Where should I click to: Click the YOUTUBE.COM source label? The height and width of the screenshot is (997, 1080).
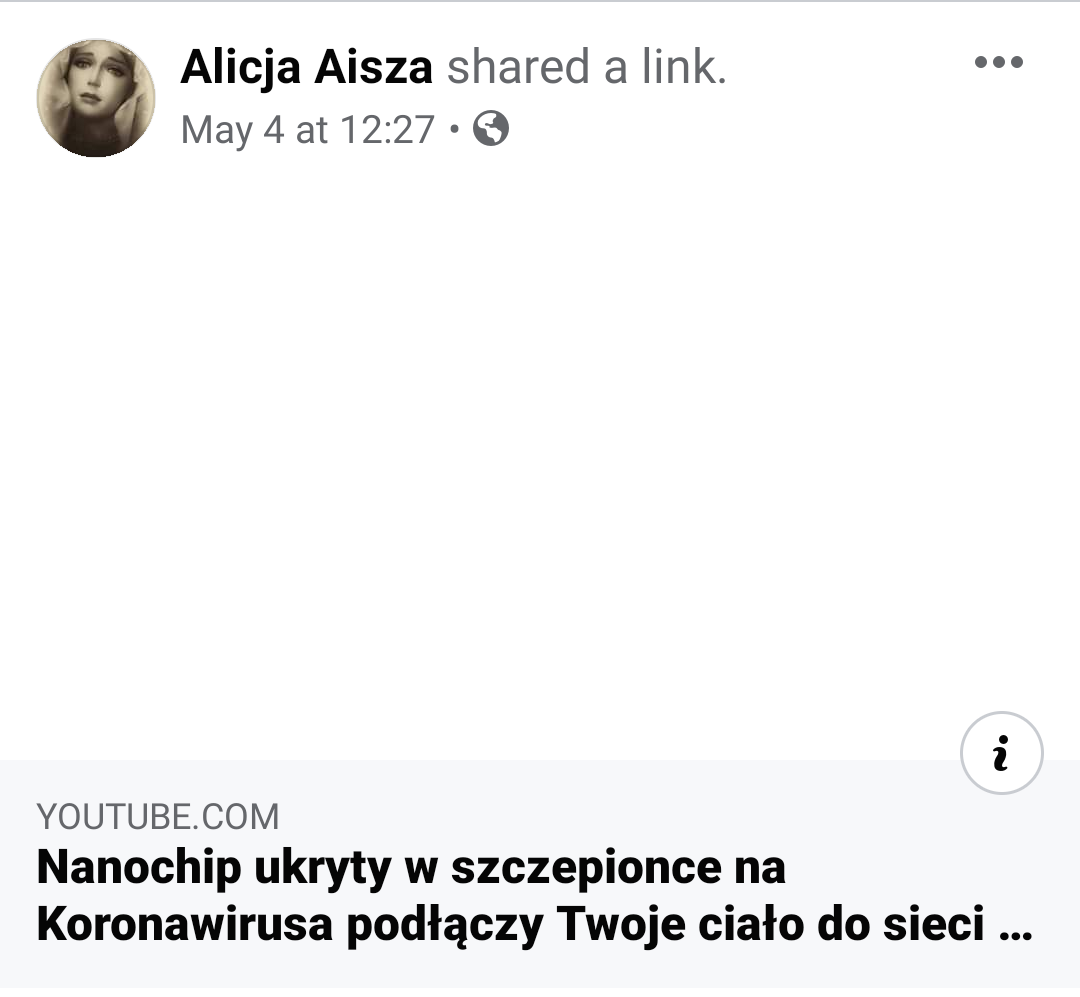click(x=158, y=817)
